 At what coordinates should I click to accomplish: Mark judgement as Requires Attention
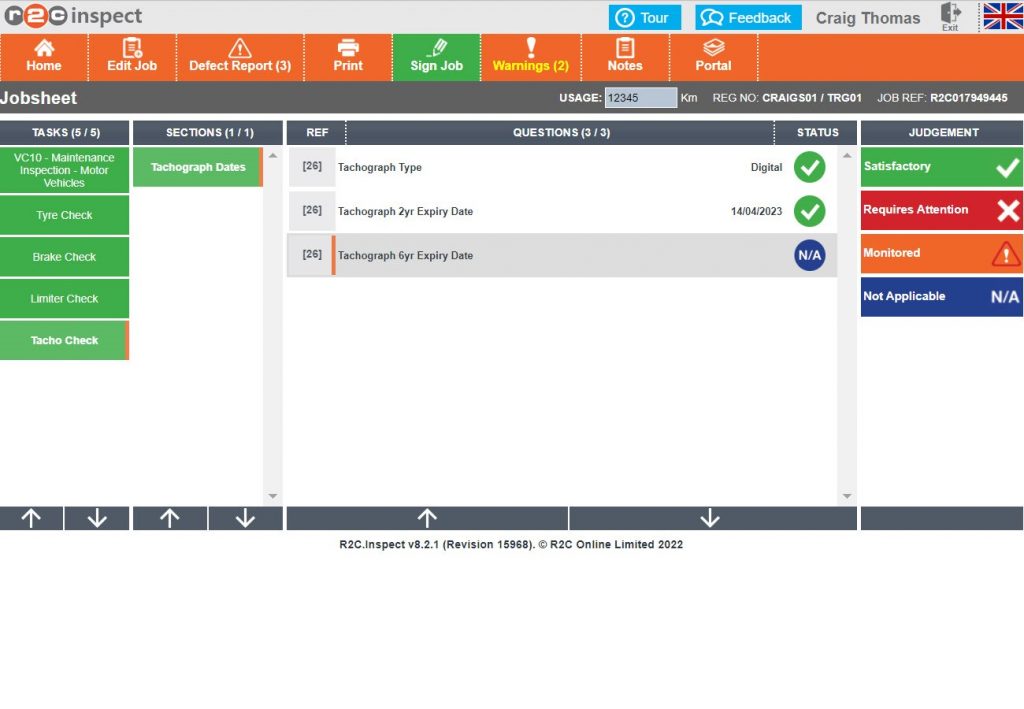click(940, 210)
